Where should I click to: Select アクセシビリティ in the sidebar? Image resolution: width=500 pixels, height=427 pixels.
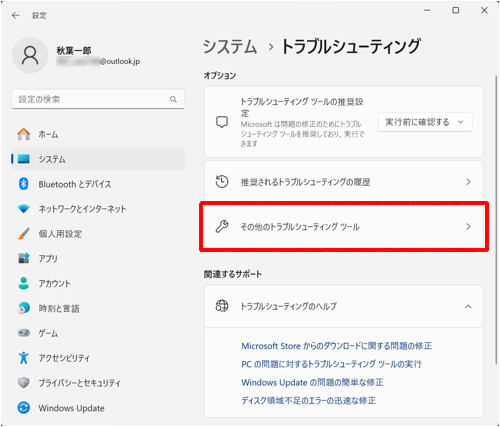[x=98, y=358]
